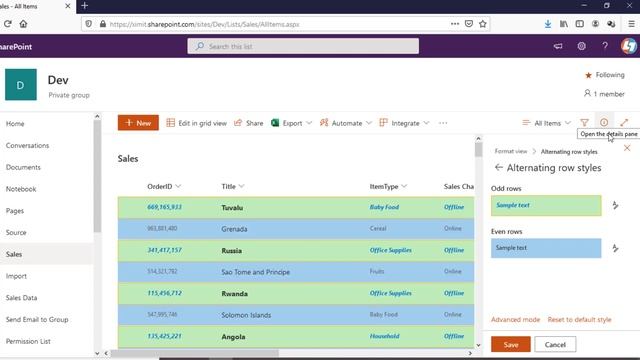Select the even rows blue sample swatch
The width and height of the screenshot is (640, 360).
pos(546,248)
